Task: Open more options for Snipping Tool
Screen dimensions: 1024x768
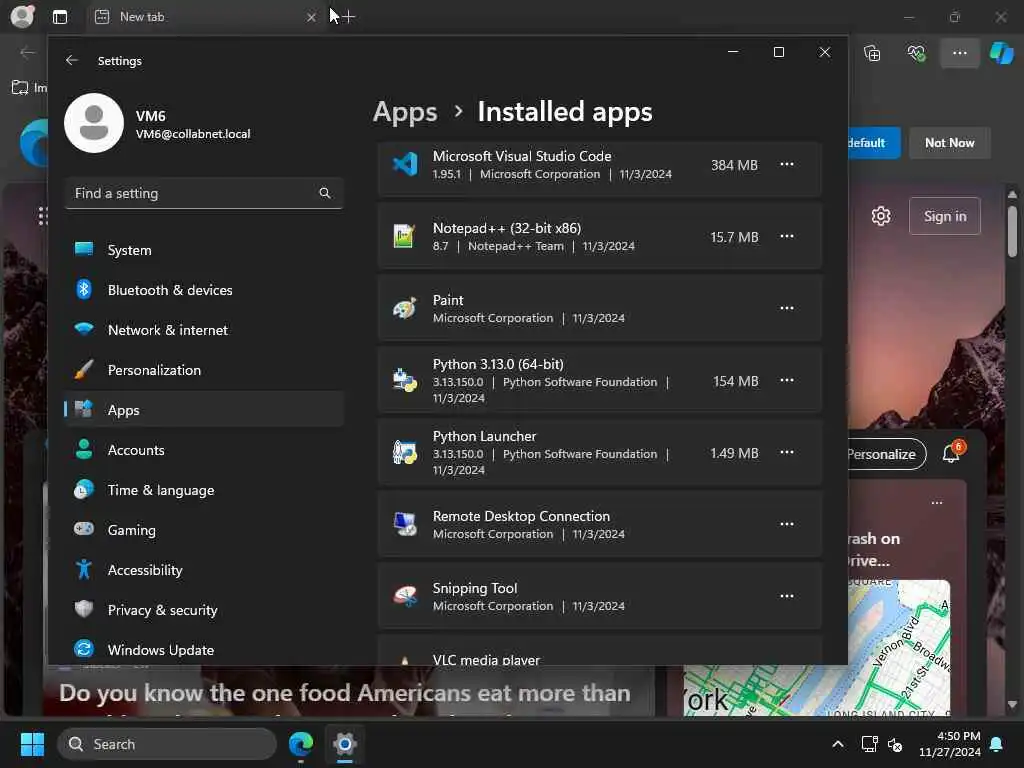Action: point(787,596)
